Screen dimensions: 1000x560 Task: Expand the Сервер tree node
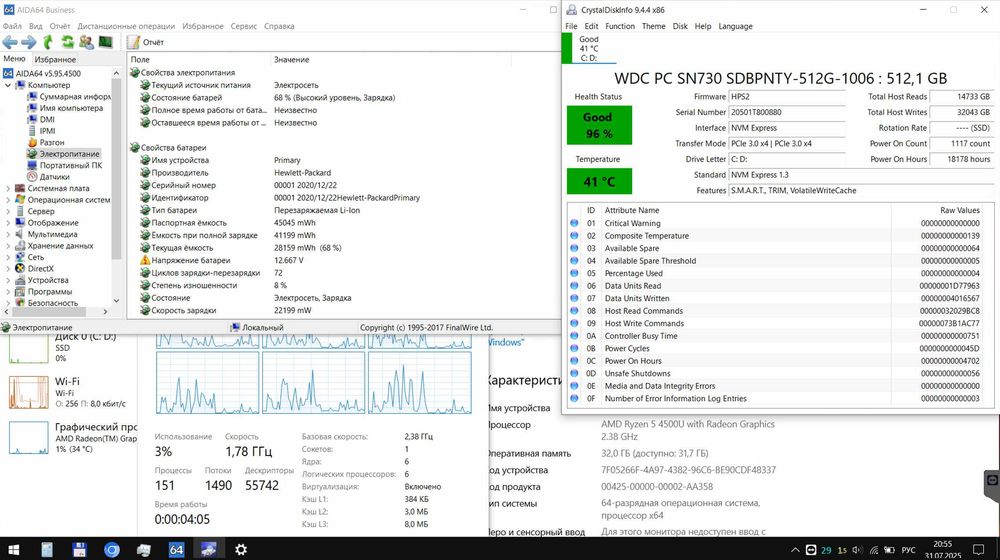8,211
